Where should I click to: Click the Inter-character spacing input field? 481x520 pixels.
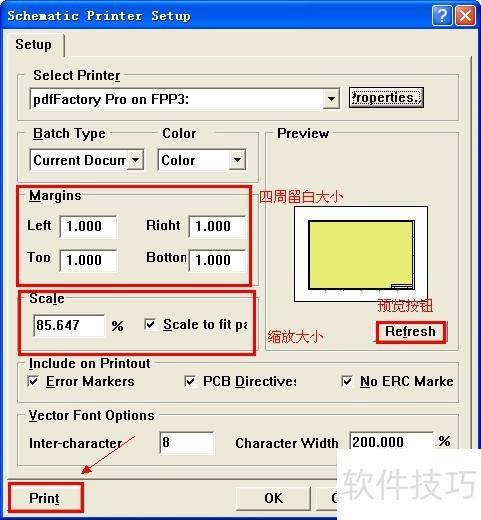pos(187,443)
